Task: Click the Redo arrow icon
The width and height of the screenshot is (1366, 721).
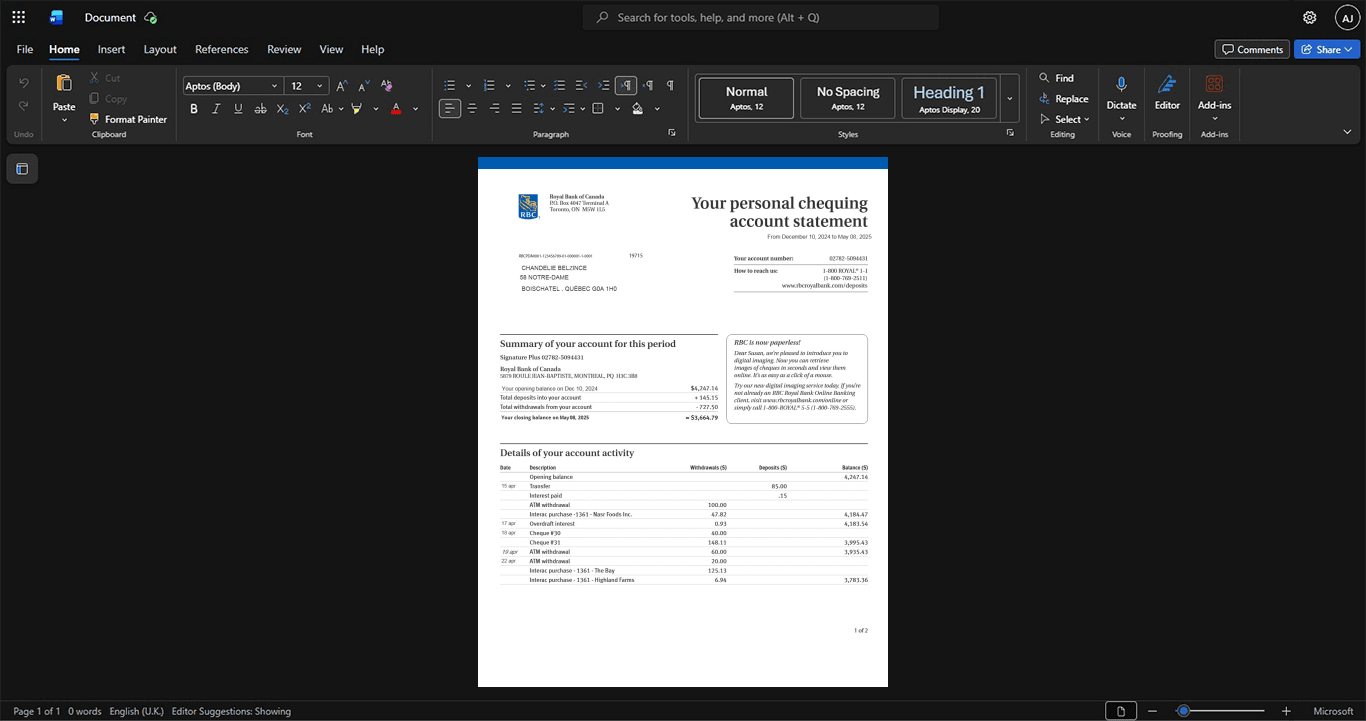Action: click(23, 106)
